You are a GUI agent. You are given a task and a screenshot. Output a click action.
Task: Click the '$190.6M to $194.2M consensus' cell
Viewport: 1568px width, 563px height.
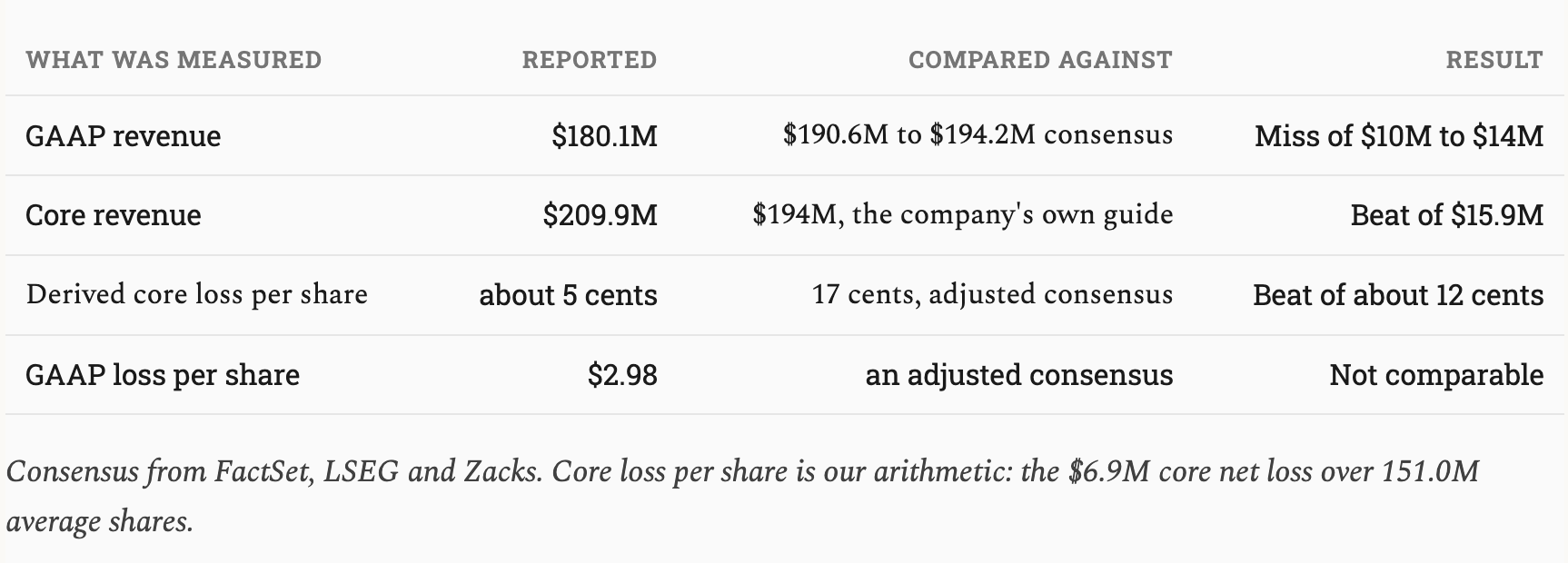click(x=978, y=135)
